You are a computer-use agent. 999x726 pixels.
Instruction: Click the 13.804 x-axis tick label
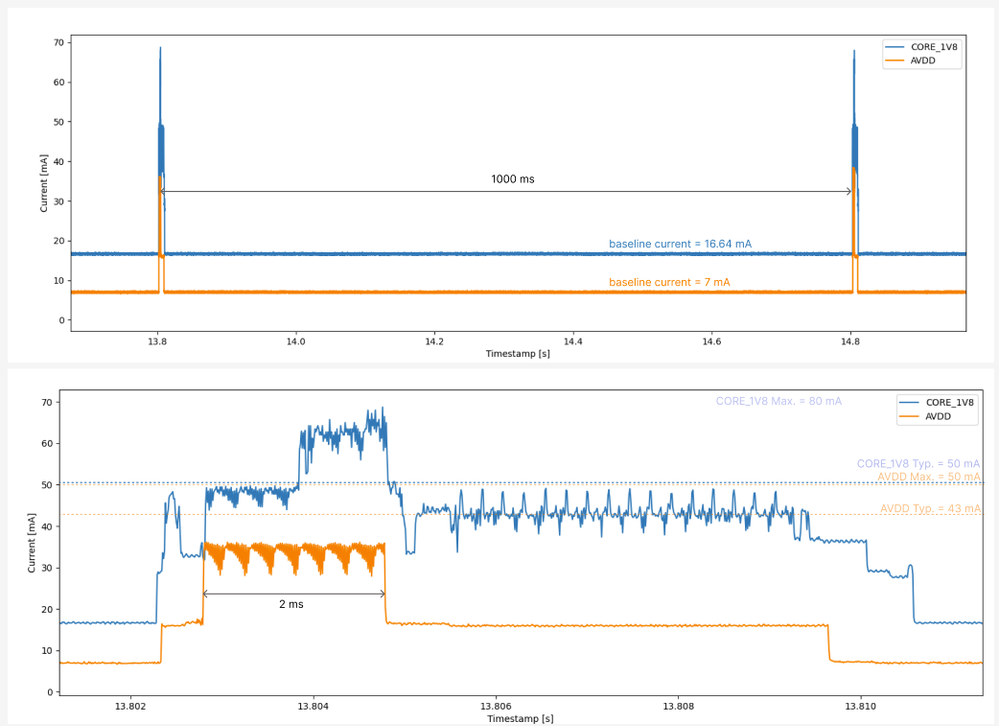[x=313, y=706]
